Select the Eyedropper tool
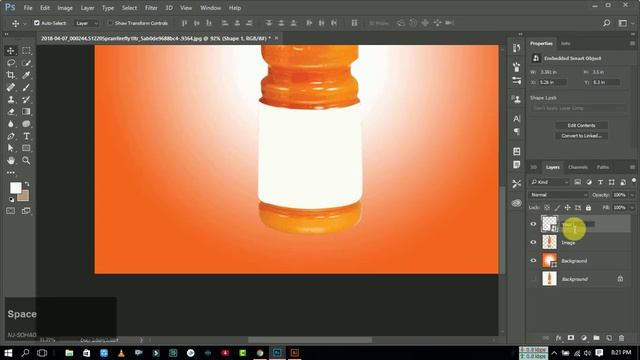 26,75
